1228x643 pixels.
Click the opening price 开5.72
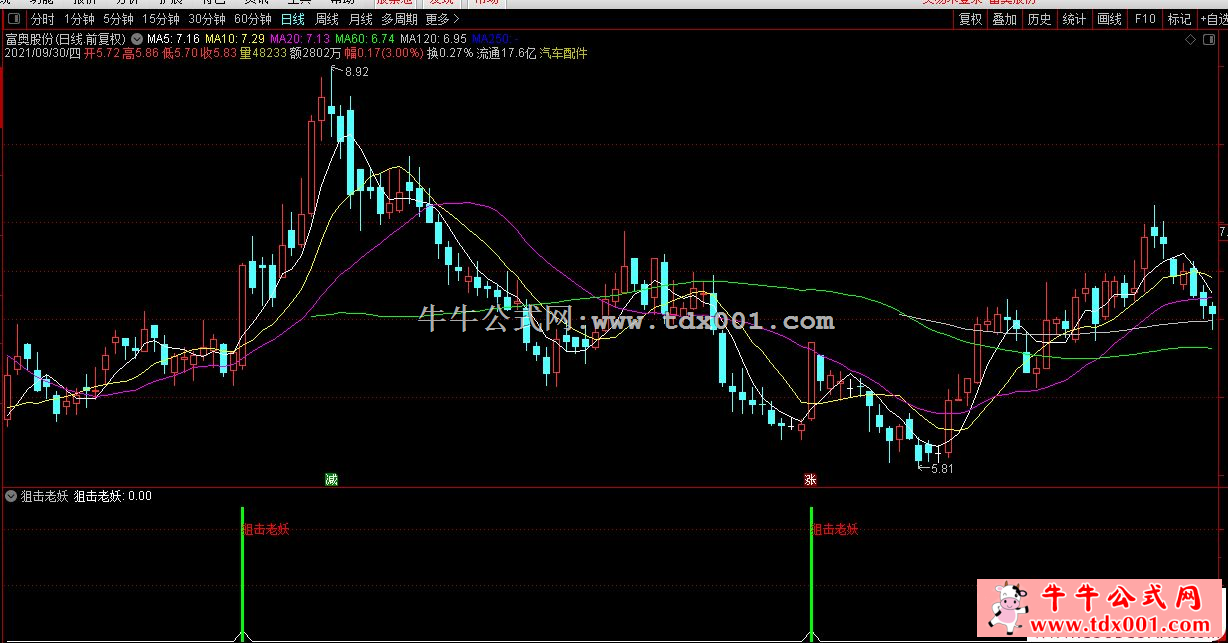click(102, 54)
